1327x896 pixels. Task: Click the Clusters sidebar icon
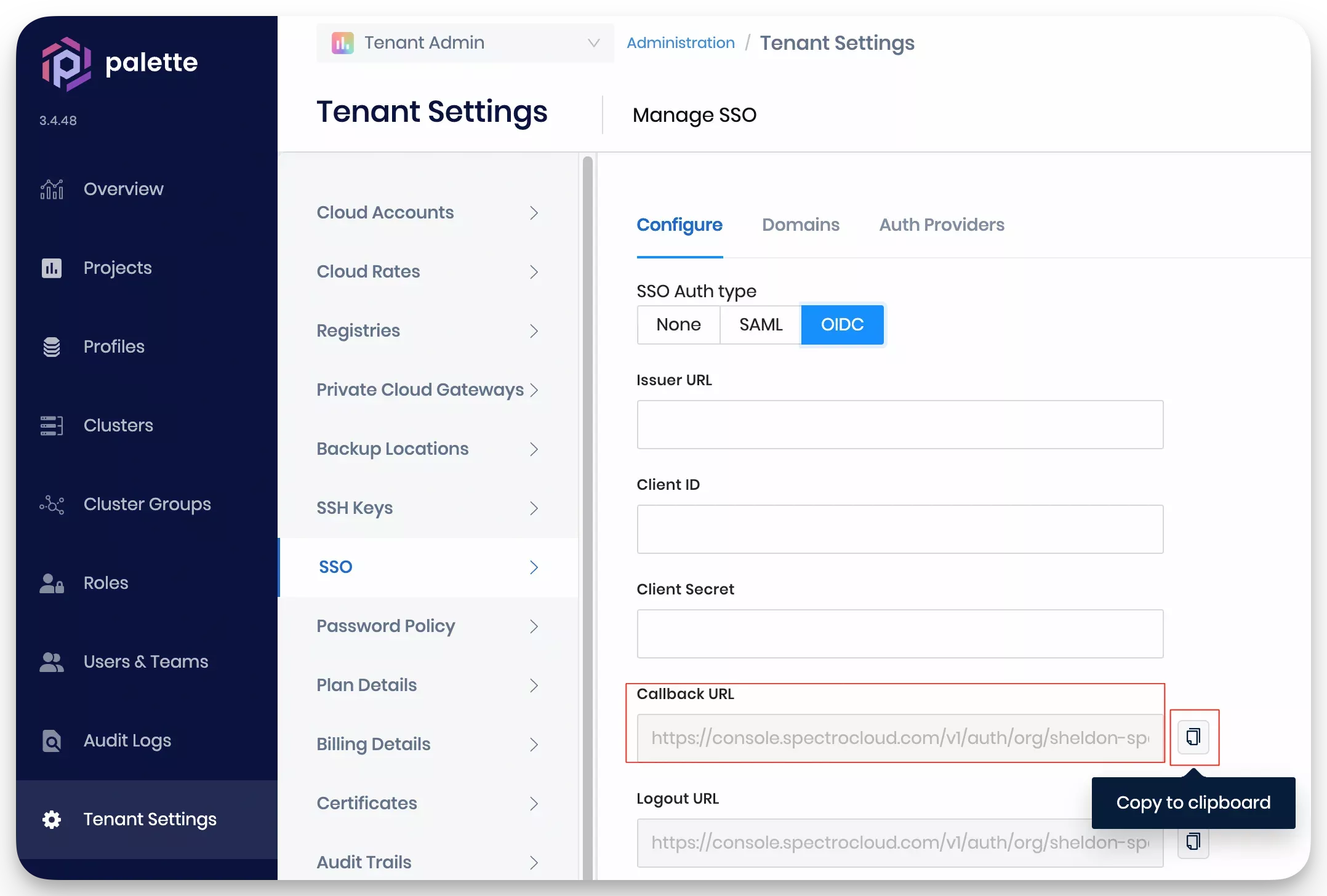point(51,424)
